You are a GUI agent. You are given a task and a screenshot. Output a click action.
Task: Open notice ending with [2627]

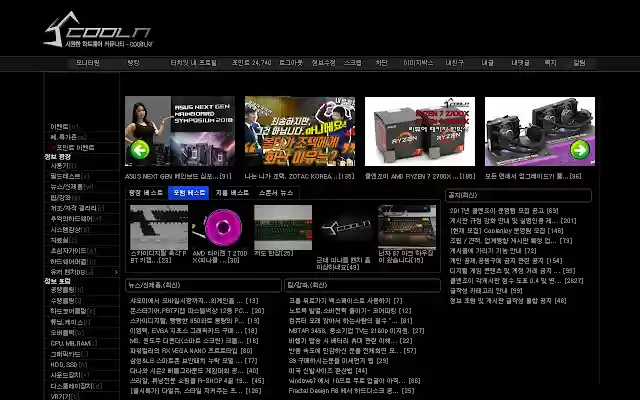point(516,281)
